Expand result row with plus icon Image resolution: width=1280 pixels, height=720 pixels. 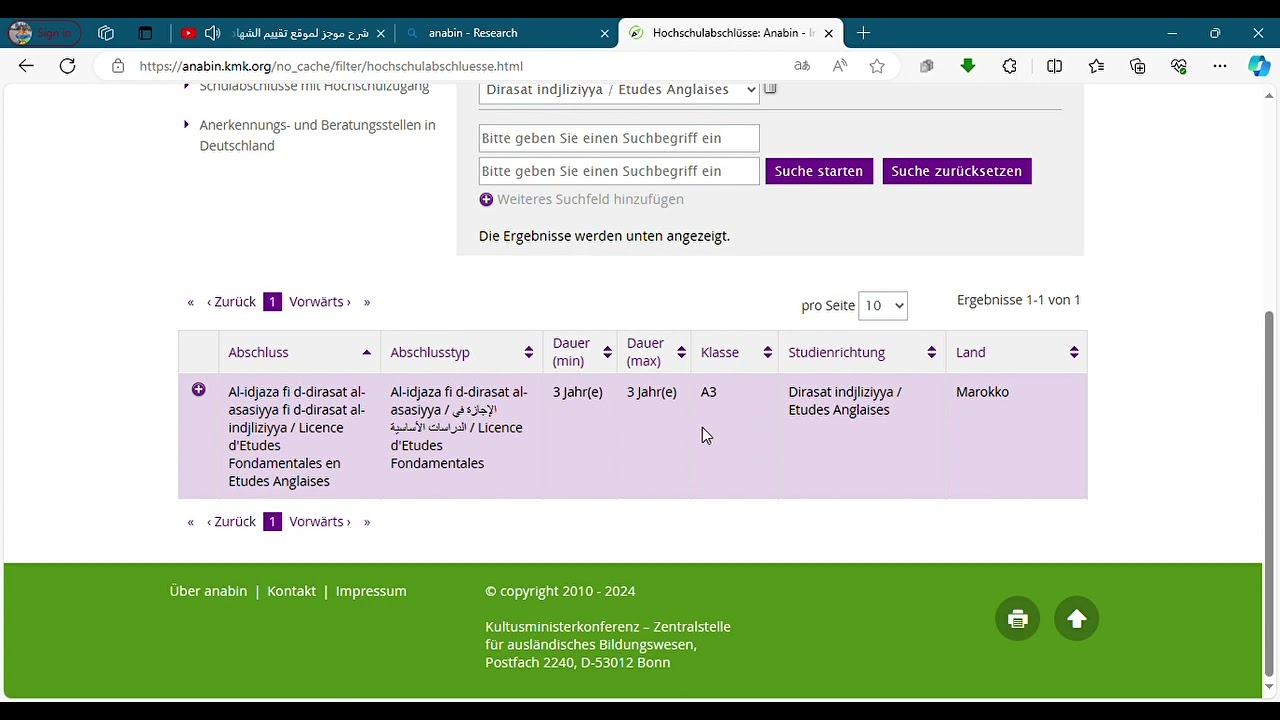click(x=198, y=390)
